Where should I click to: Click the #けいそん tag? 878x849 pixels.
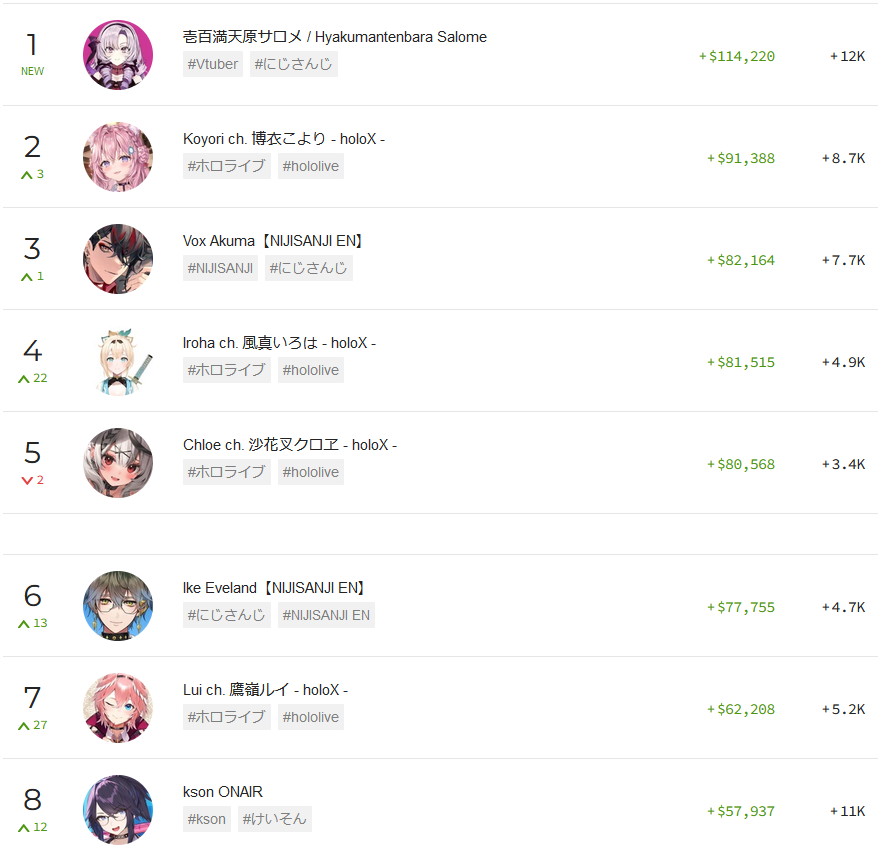point(274,819)
